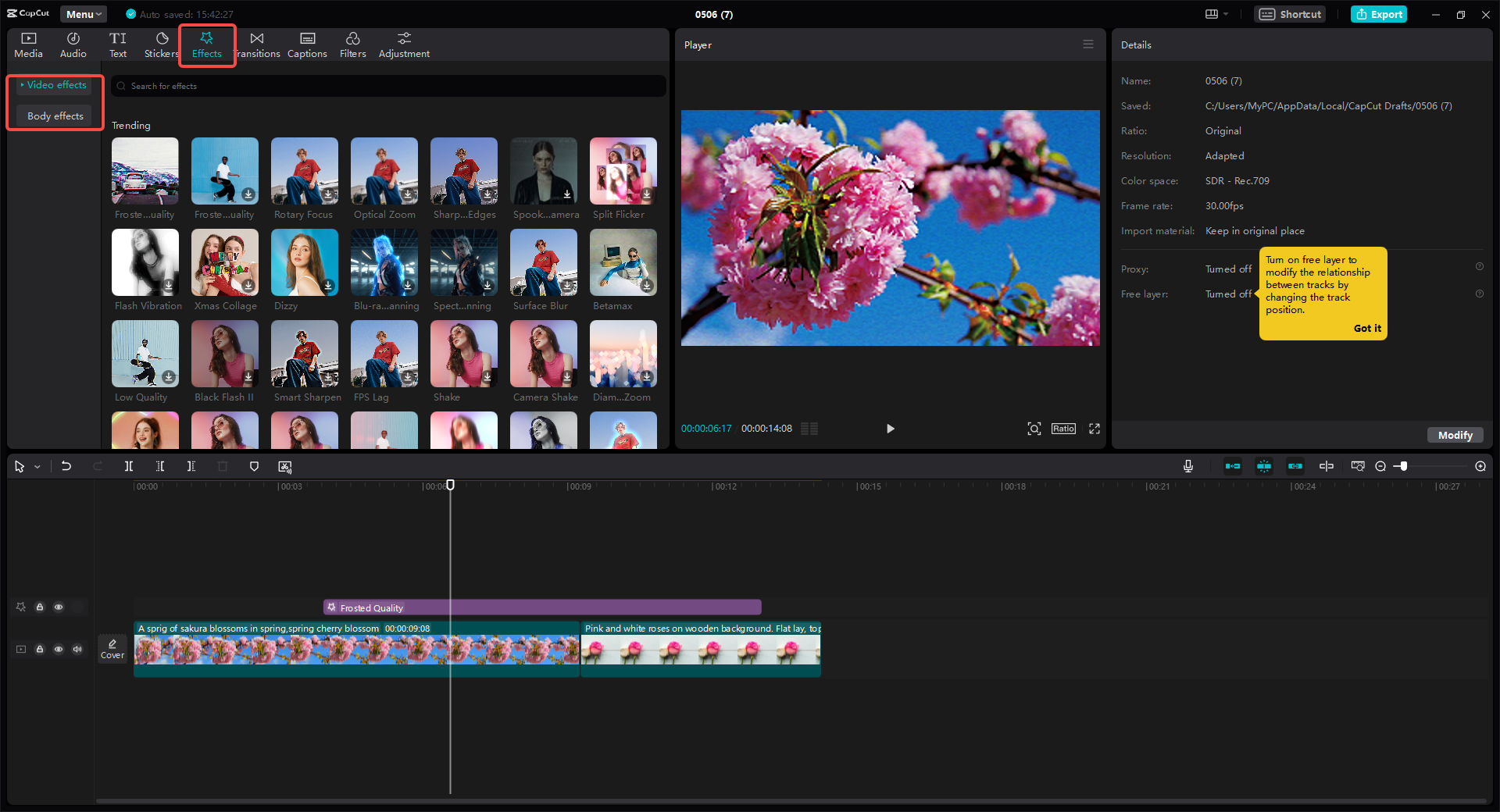Click the Export button

[x=1378, y=14]
